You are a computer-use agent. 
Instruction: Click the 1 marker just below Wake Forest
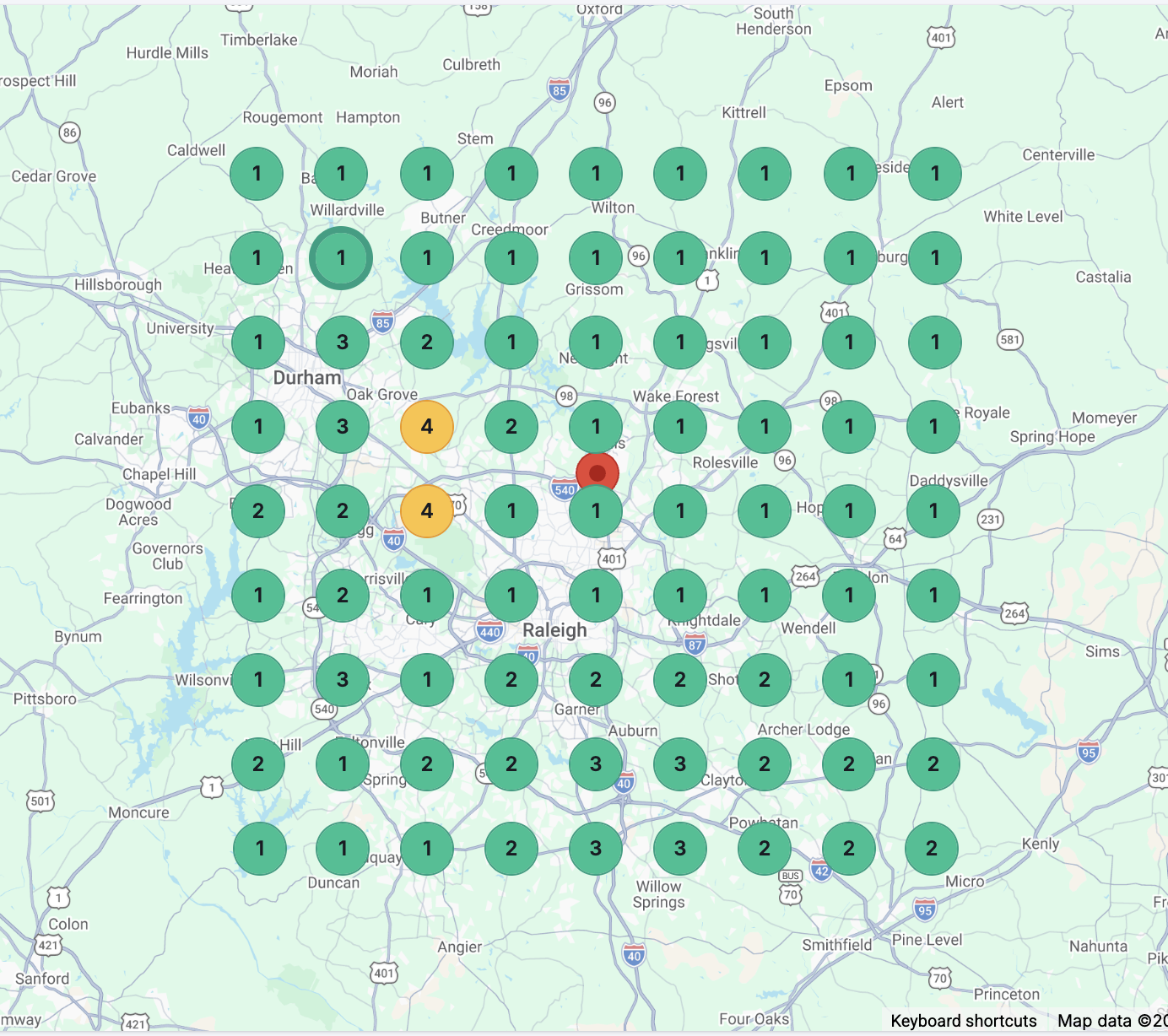click(x=680, y=427)
